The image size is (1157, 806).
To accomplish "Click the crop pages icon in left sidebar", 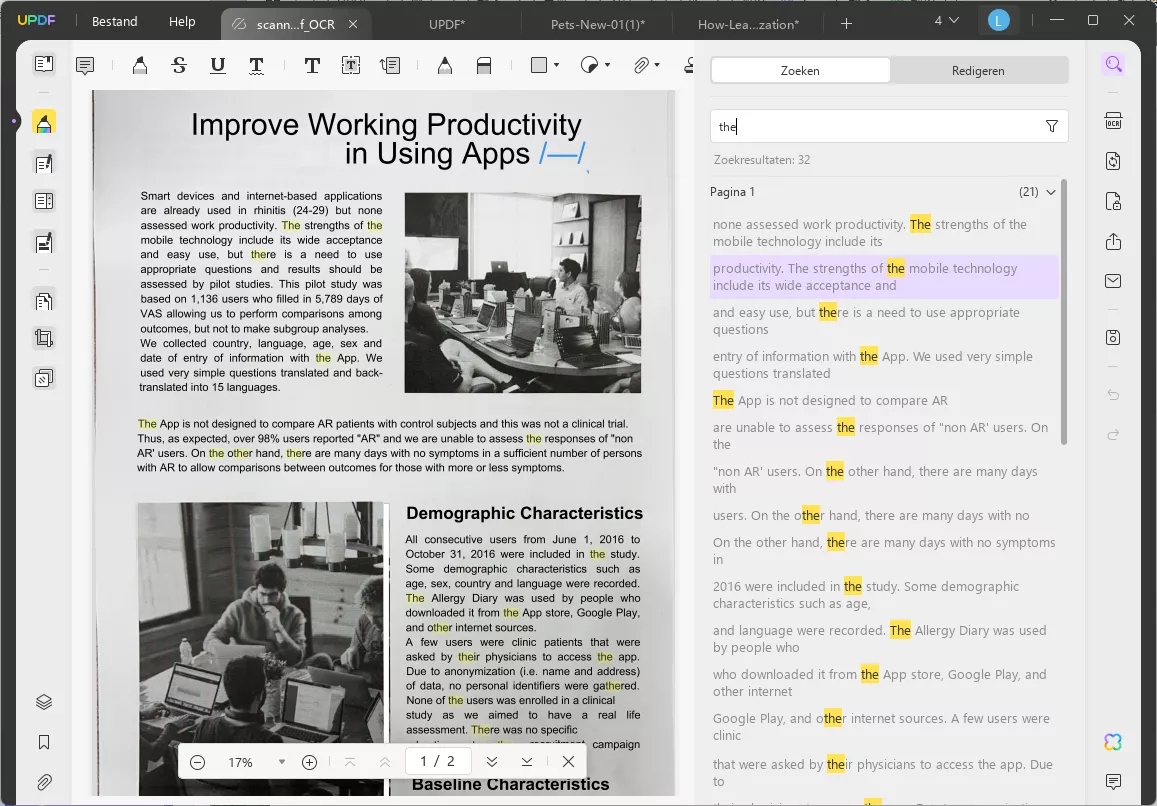I will 44,338.
